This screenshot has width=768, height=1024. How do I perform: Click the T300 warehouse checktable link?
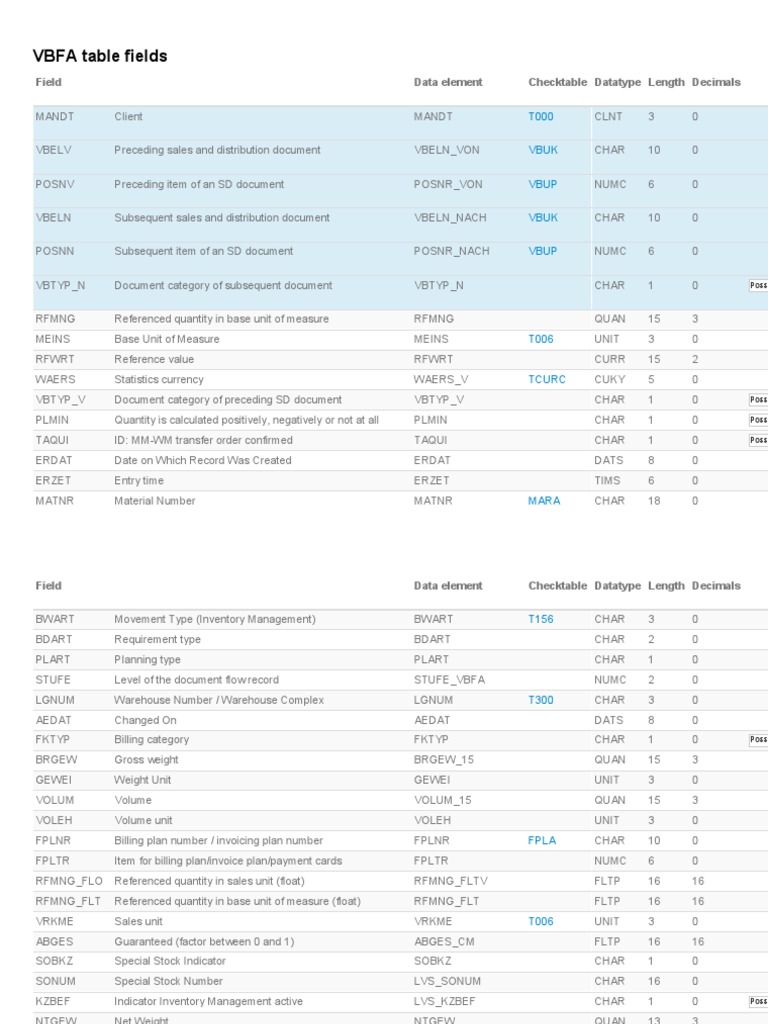click(540, 700)
